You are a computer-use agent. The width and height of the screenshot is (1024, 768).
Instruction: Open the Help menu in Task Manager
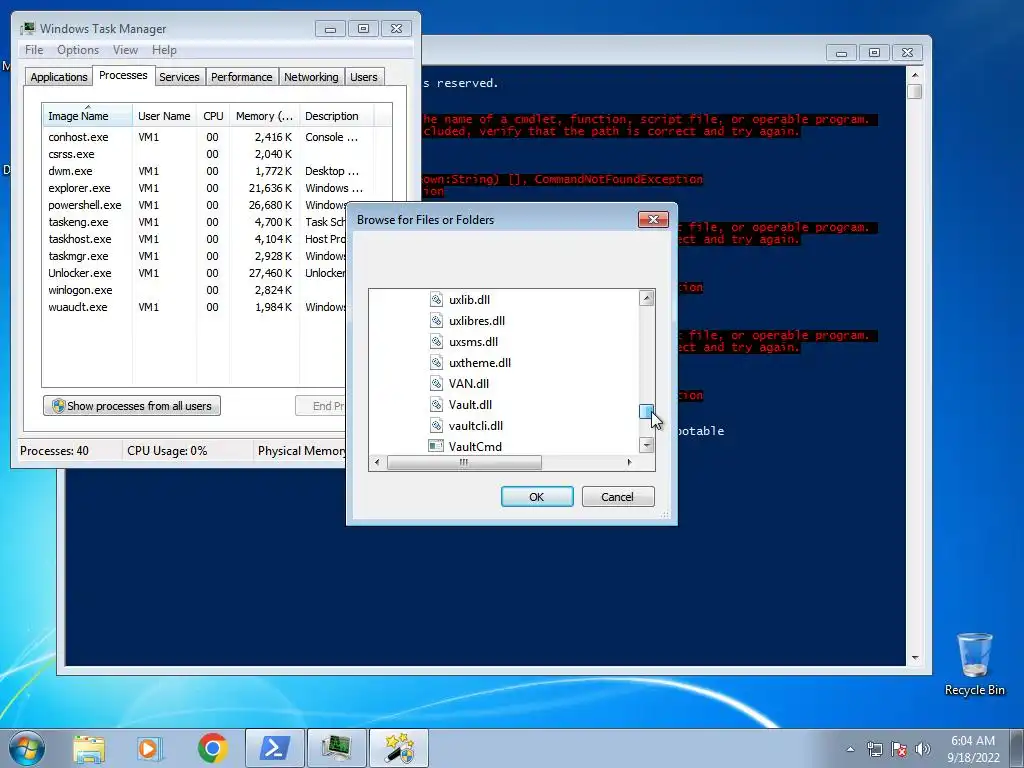[x=164, y=50]
